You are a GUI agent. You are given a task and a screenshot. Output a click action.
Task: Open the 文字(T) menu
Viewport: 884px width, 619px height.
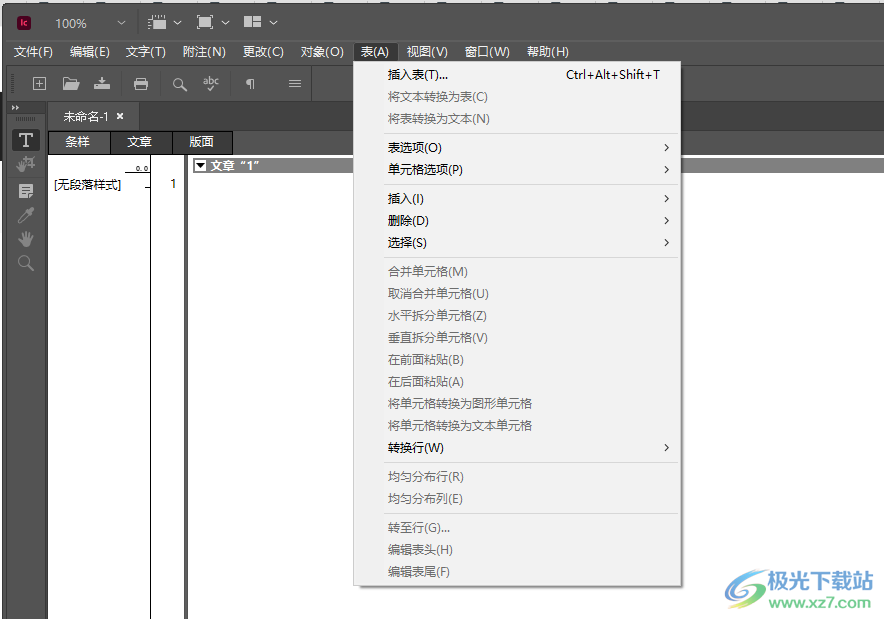tap(145, 52)
